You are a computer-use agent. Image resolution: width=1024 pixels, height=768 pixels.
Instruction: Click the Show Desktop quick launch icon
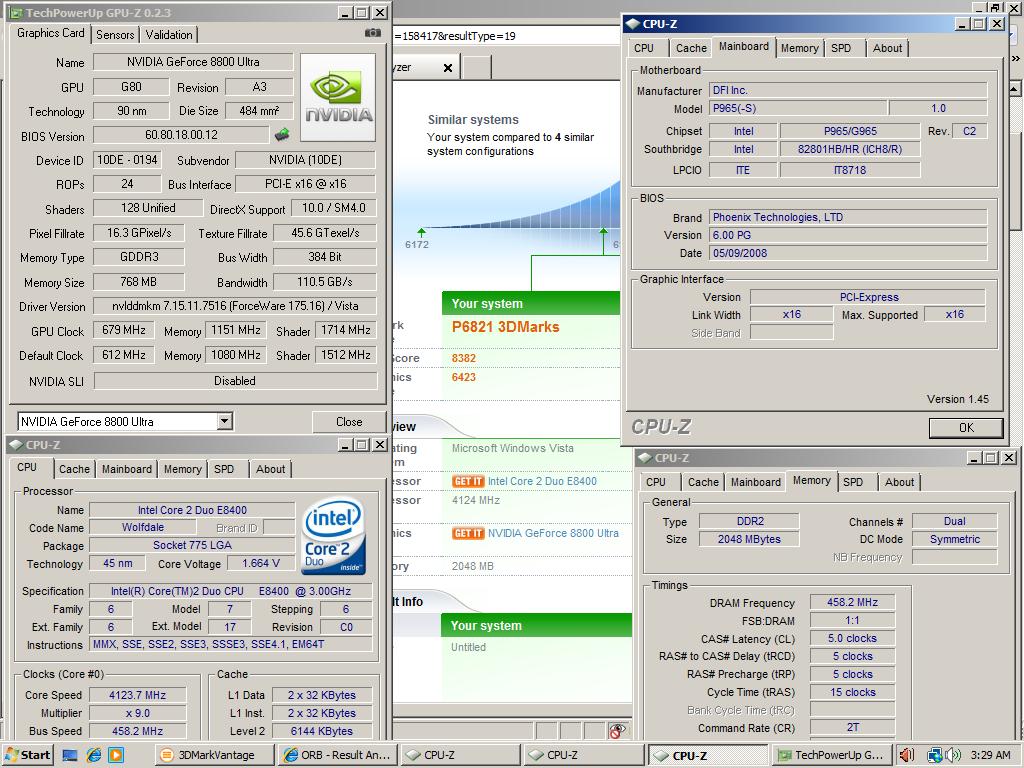(x=70, y=755)
